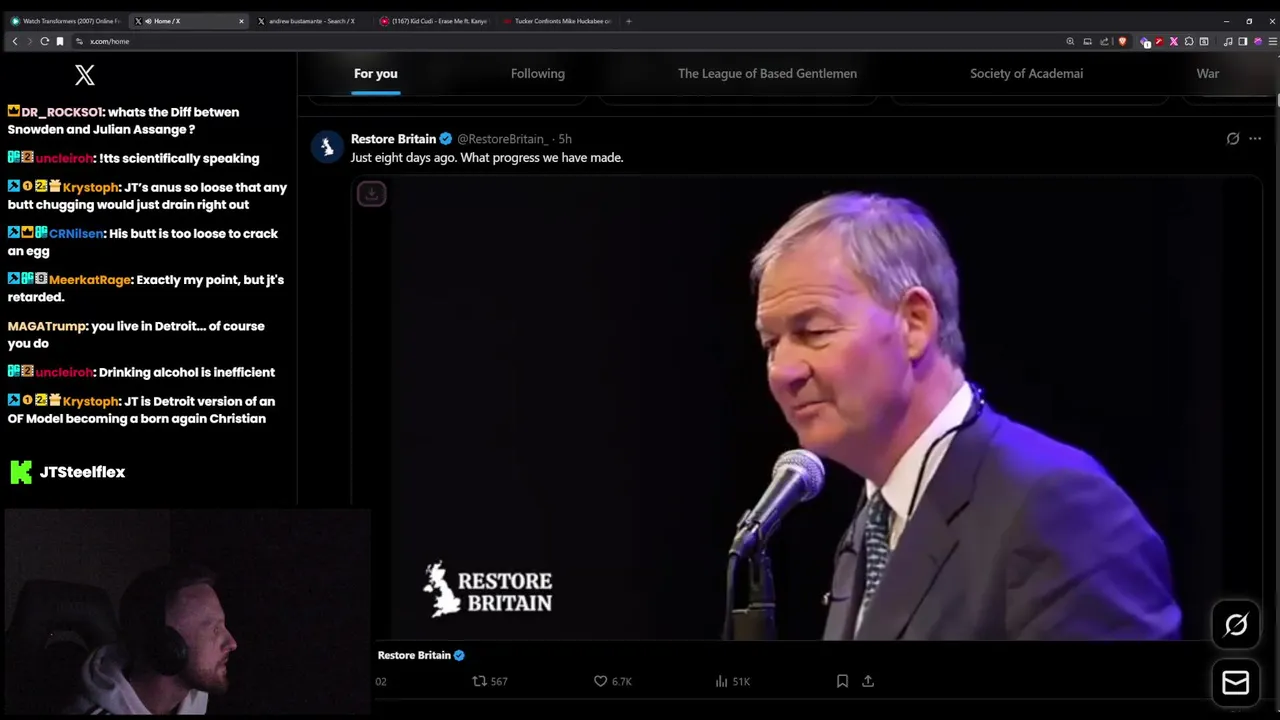Open the Grok floating button

coord(1236,625)
